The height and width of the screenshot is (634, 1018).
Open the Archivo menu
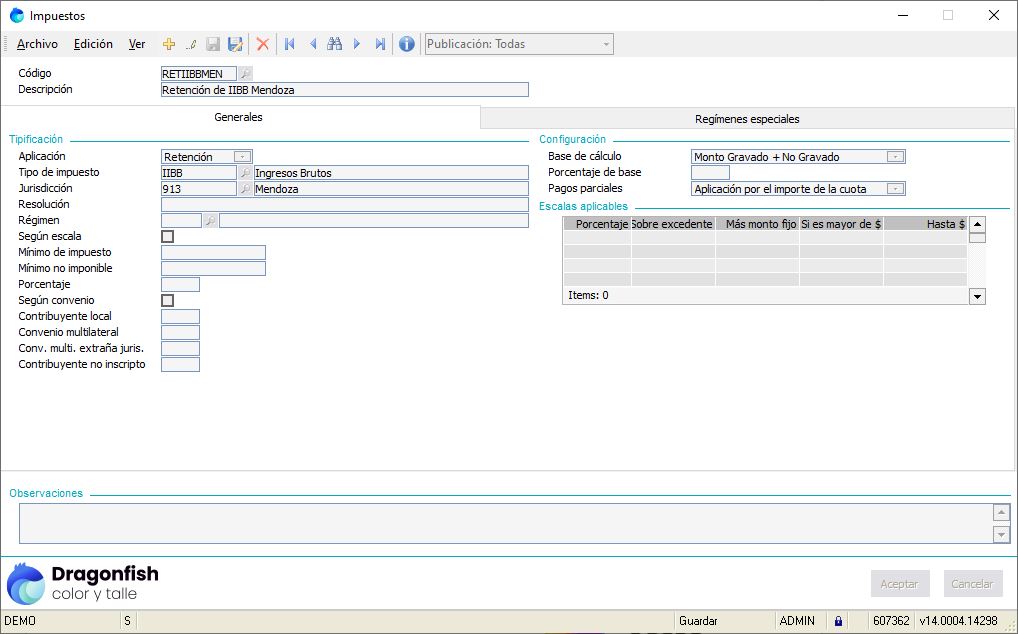point(37,44)
